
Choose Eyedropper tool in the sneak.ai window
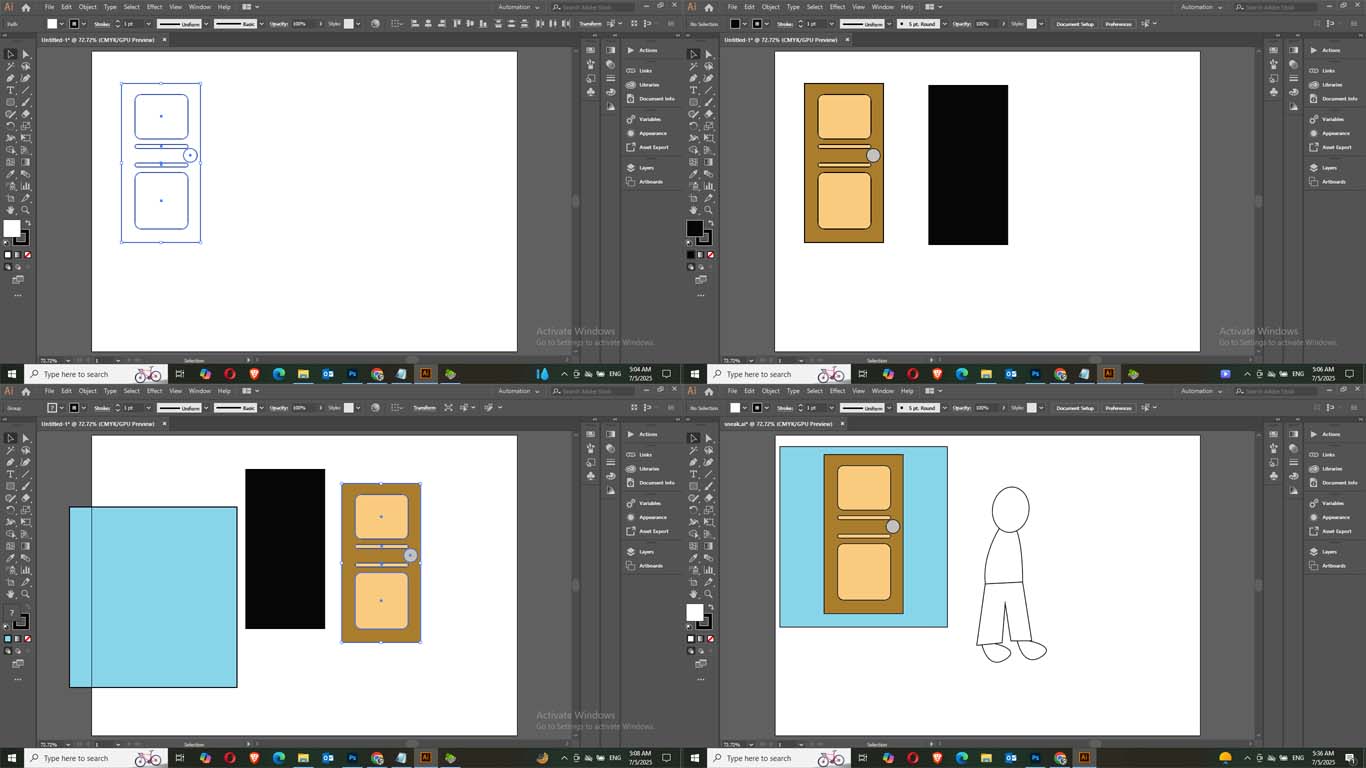pos(693,558)
